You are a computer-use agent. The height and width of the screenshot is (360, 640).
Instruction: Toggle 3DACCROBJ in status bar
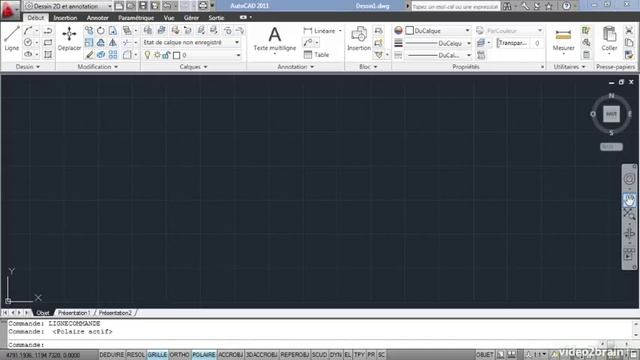262,355
